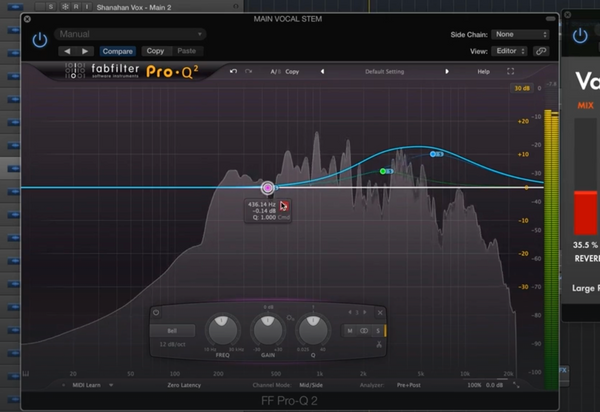The width and height of the screenshot is (600, 412).
Task: Click the freeze snowflake icon on track
Action: [65, 7]
